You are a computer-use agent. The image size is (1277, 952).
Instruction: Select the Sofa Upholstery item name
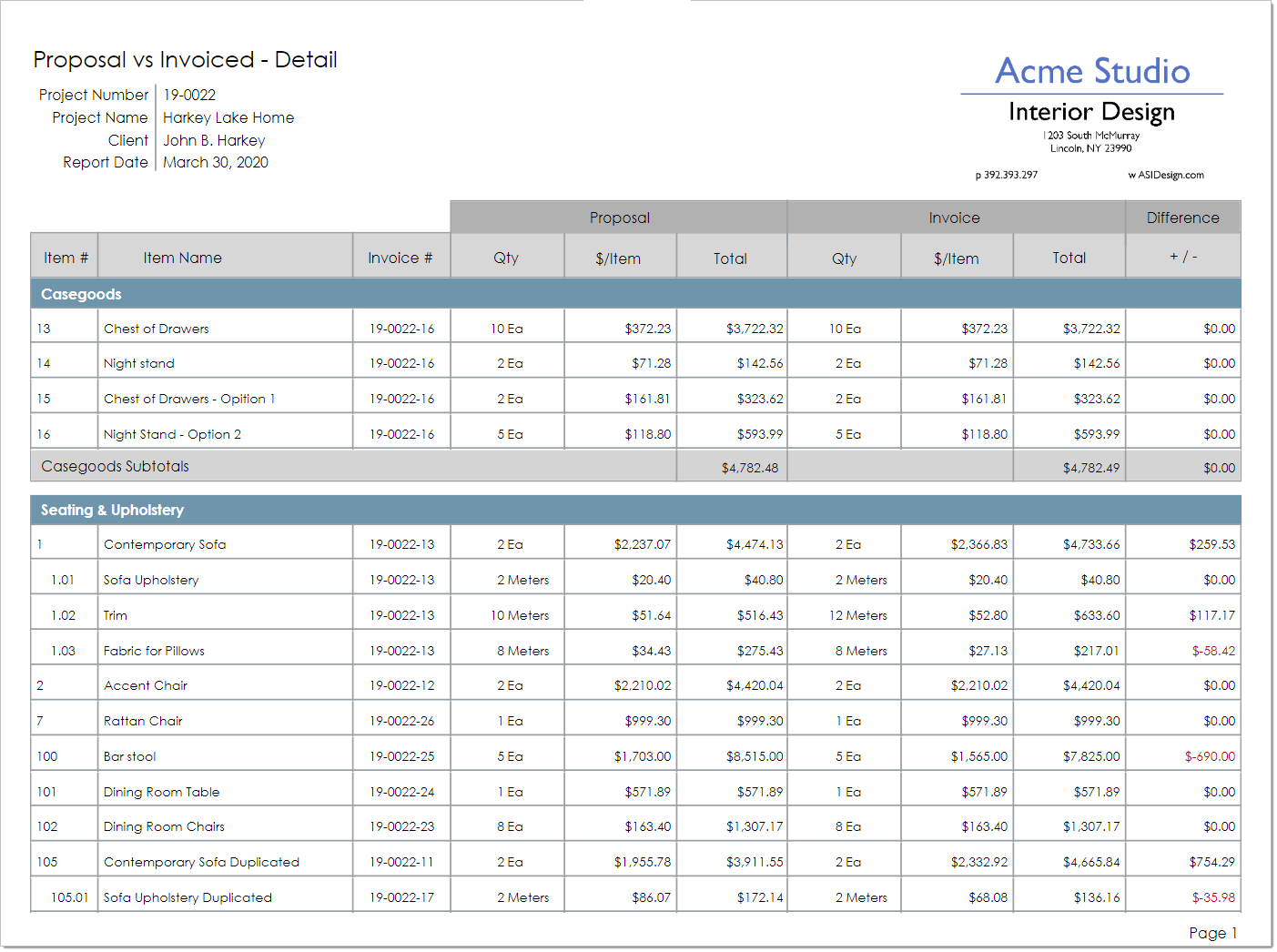point(151,580)
